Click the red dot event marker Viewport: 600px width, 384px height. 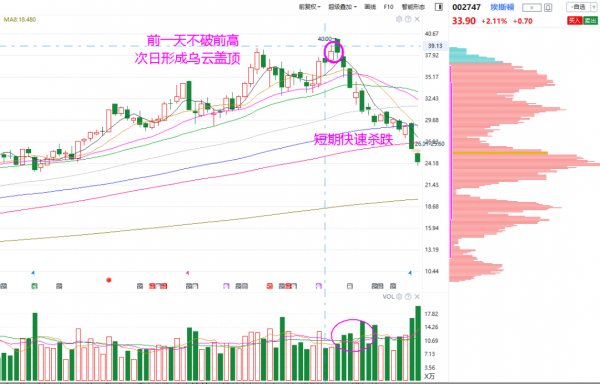pyautogui.click(x=109, y=280)
